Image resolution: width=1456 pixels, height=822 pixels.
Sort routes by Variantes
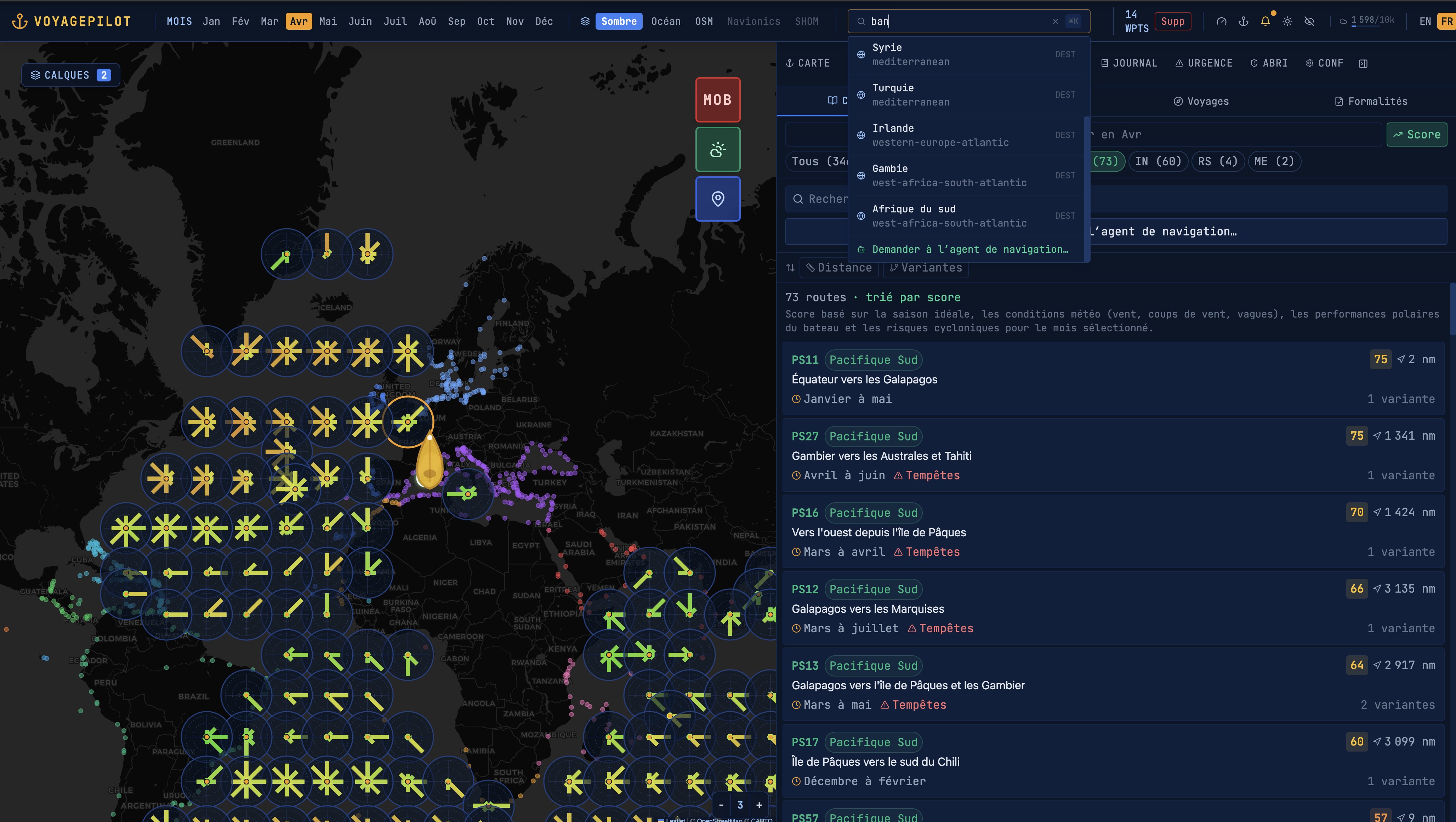click(x=926, y=268)
